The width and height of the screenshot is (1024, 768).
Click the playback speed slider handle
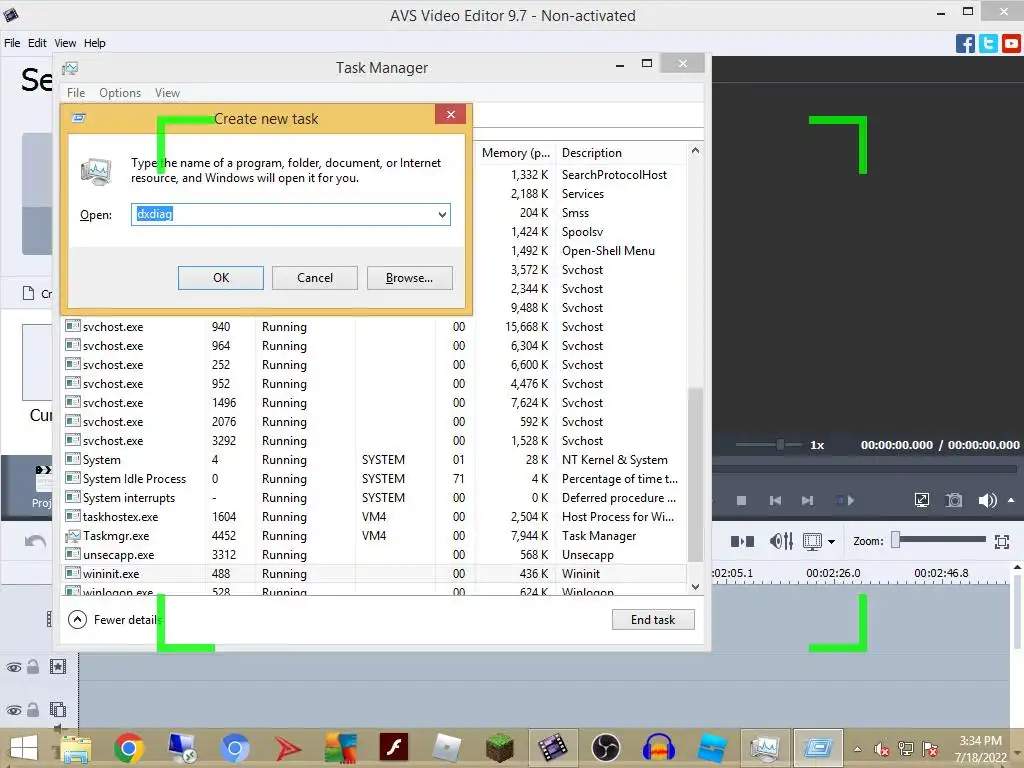click(780, 445)
